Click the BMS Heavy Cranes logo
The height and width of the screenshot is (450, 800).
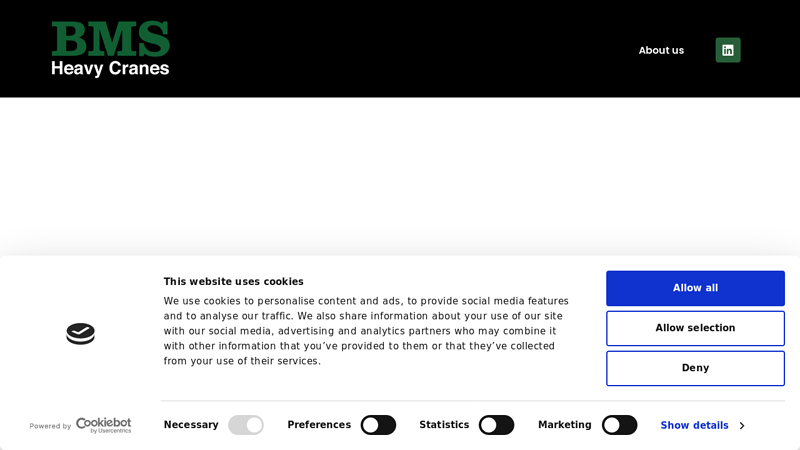point(110,49)
